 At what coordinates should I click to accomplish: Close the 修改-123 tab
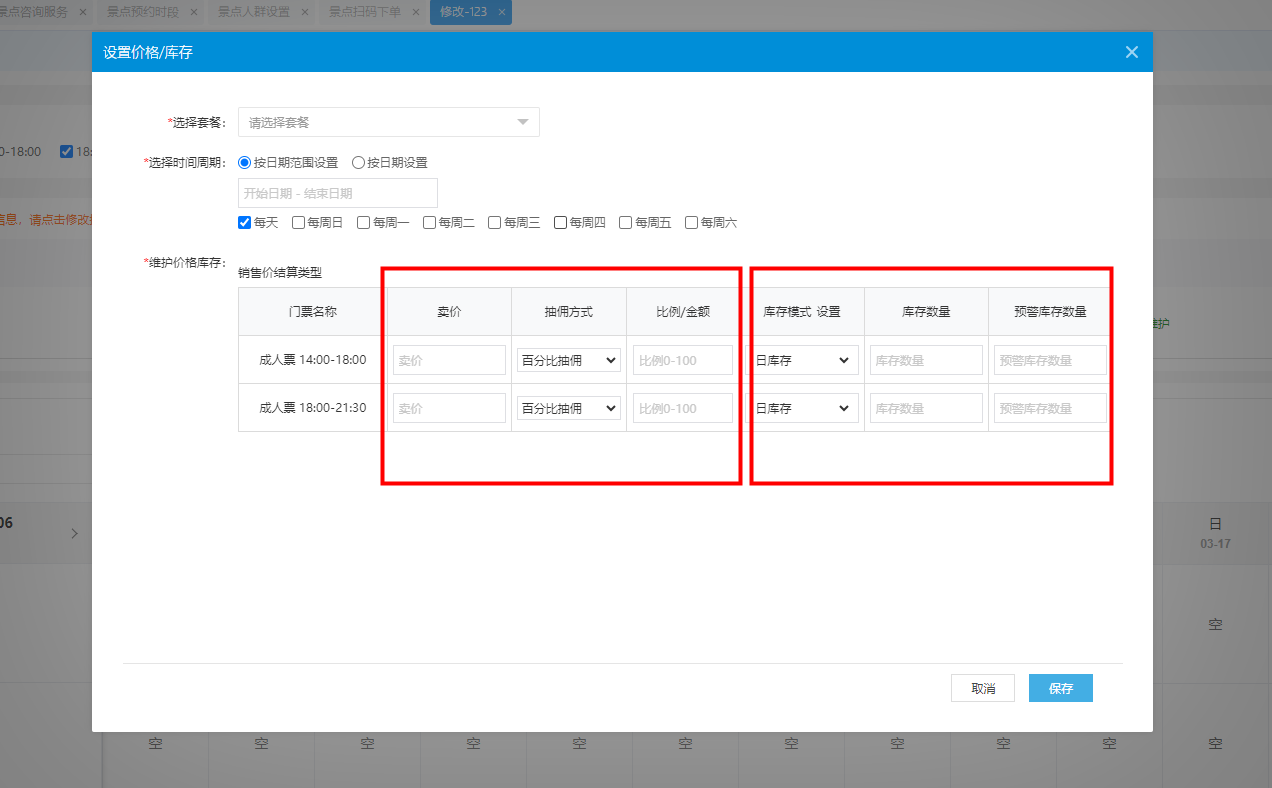502,12
